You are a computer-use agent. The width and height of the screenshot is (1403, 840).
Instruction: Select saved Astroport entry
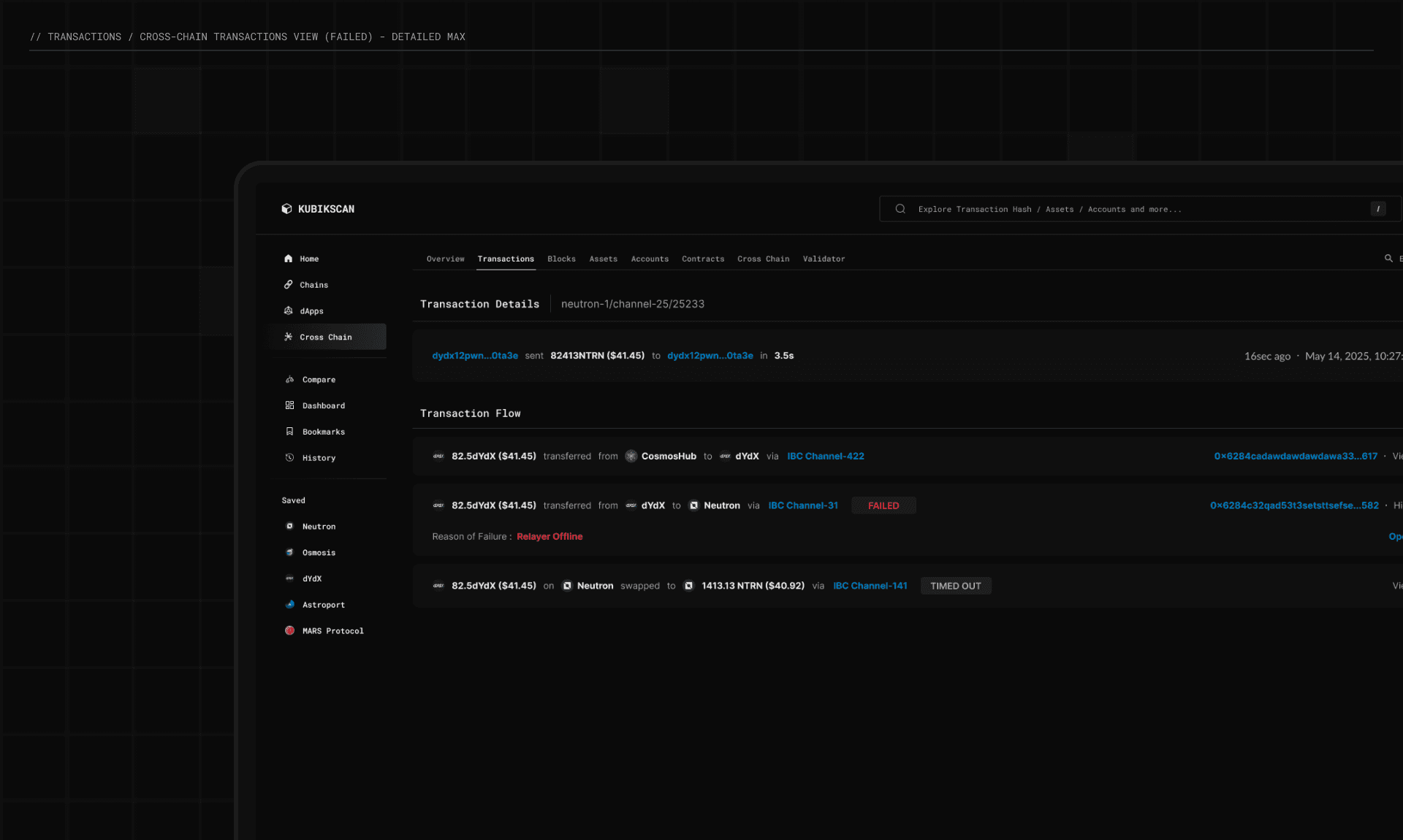[323, 605]
